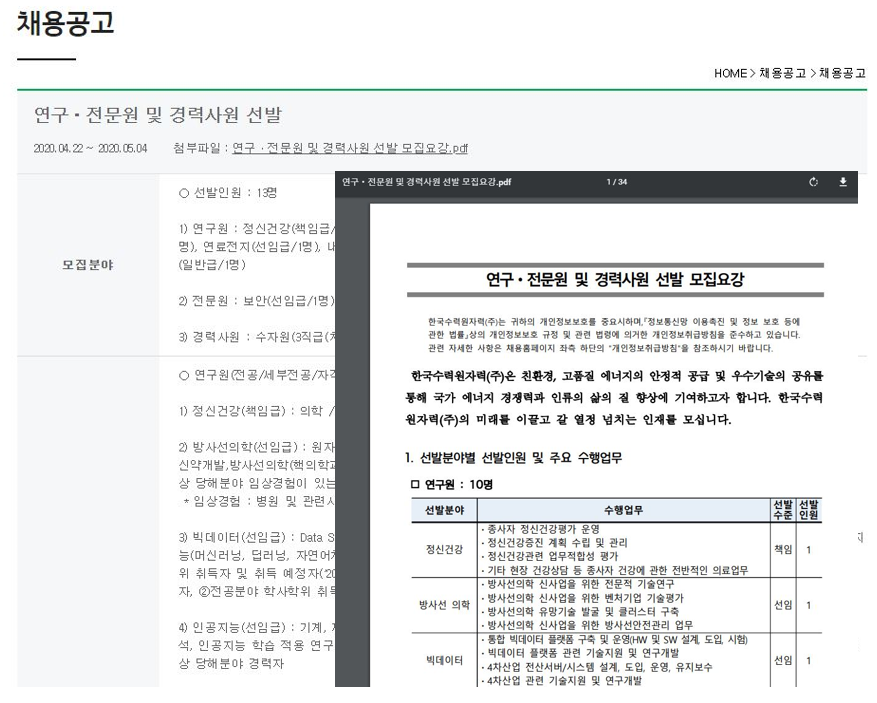Click the line 1) 정신건강(책임급) : 의학
This screenshot has width=877, height=703.
click(257, 411)
